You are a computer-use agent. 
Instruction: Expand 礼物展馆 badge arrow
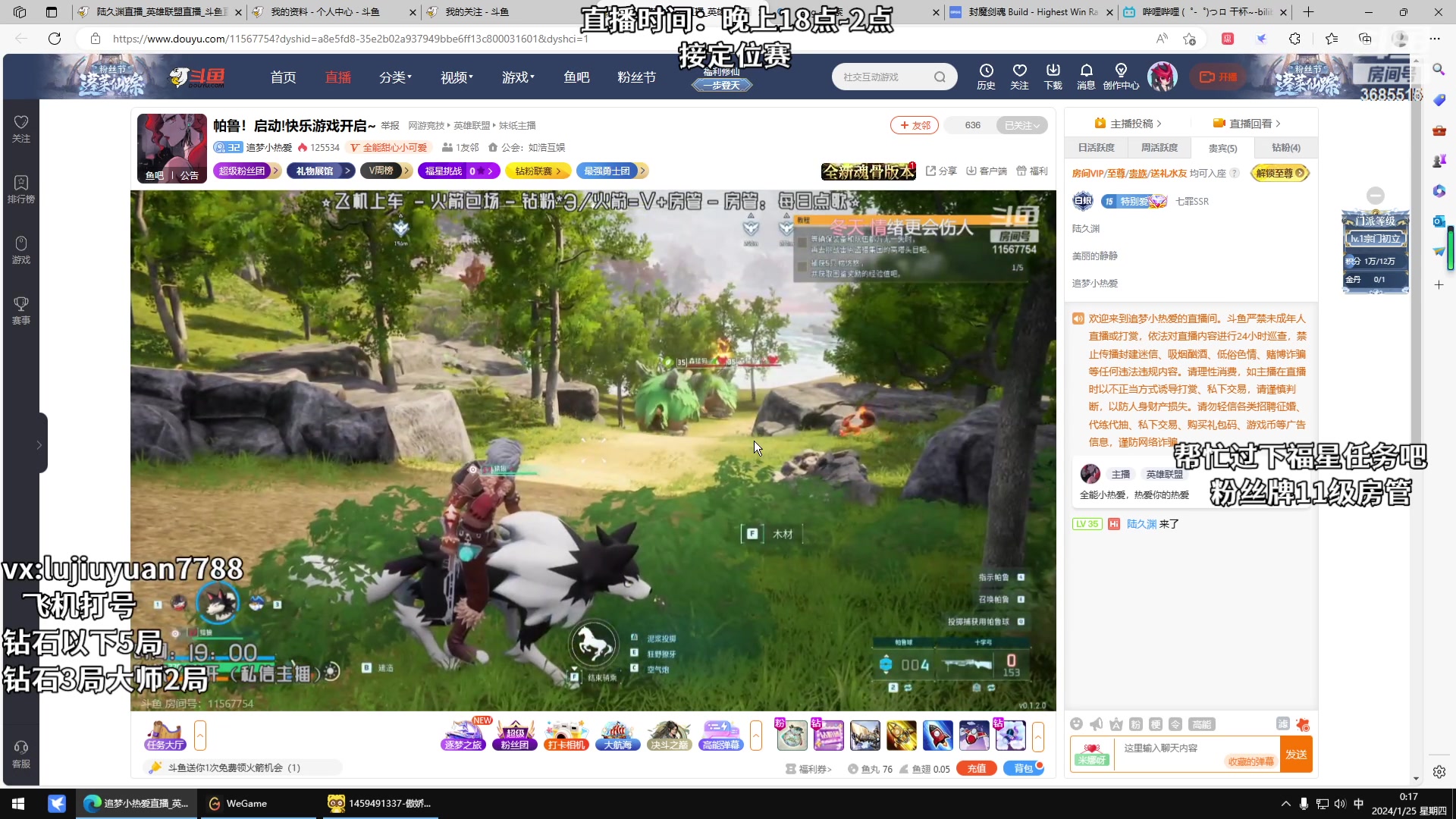(347, 171)
